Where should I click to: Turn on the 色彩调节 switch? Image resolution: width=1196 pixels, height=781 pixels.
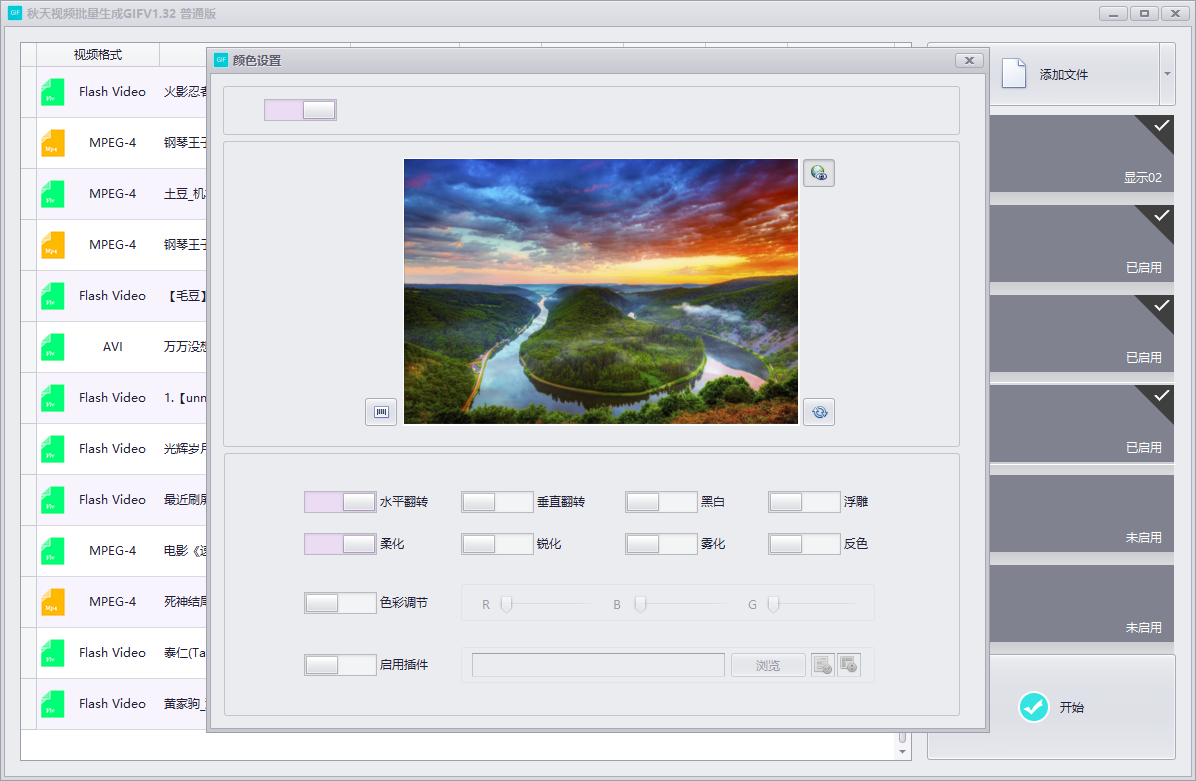pos(340,603)
